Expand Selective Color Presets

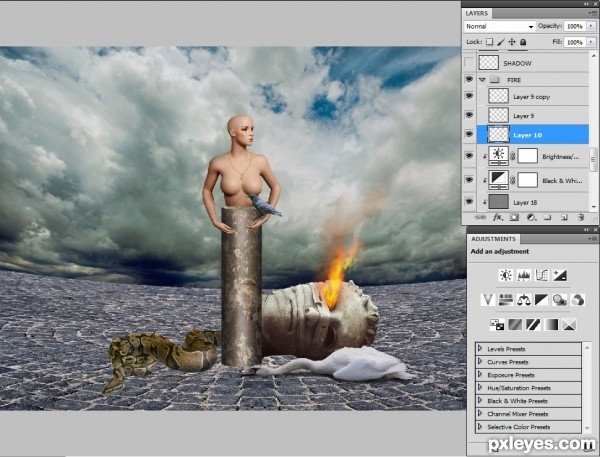479,427
